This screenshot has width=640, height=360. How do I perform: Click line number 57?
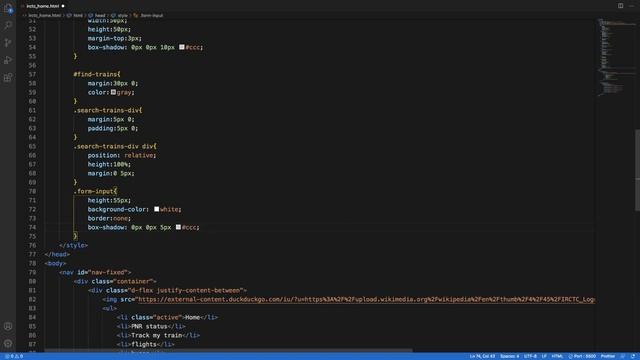pyautogui.click(x=32, y=74)
